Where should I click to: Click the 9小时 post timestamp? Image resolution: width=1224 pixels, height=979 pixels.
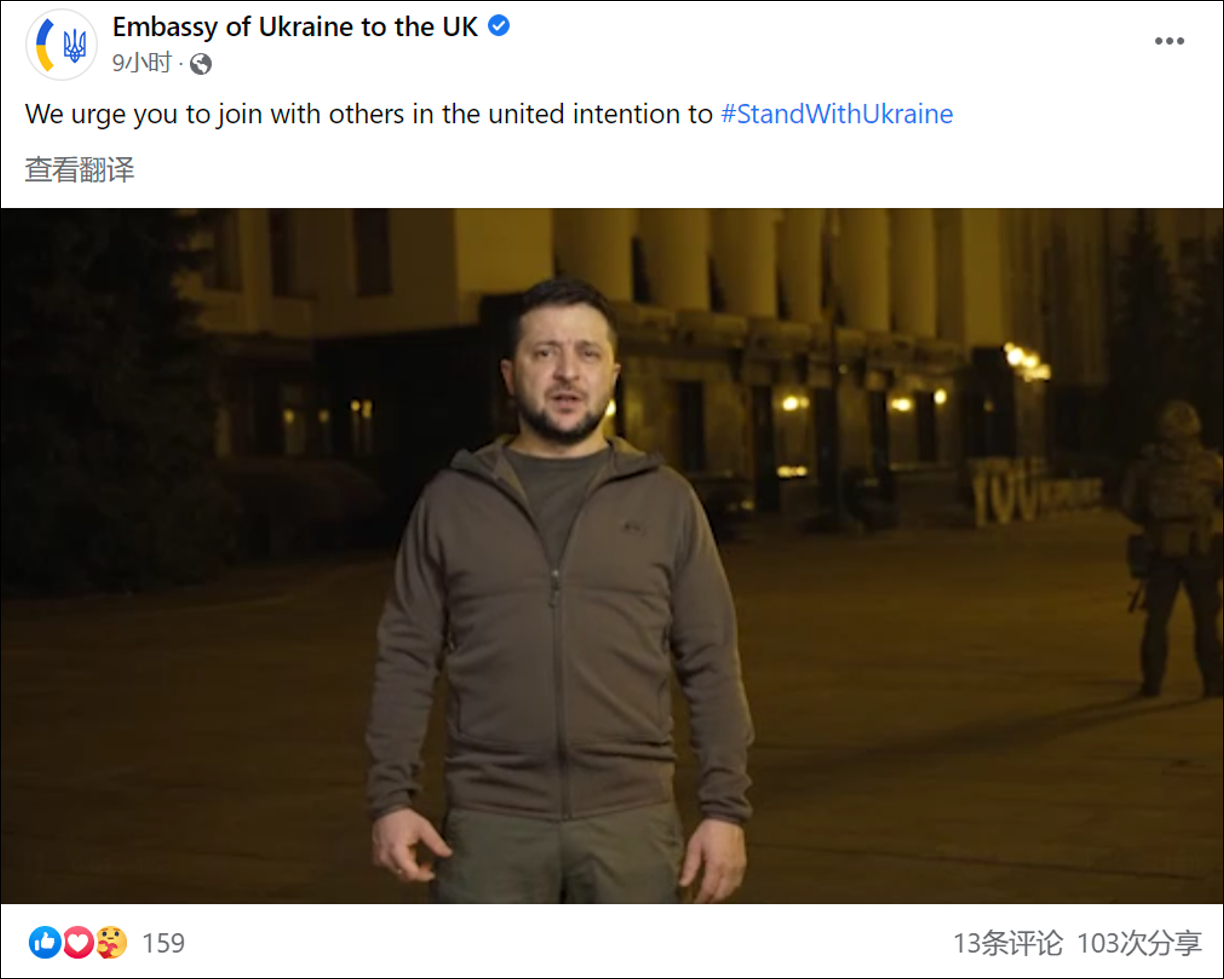coord(142,63)
